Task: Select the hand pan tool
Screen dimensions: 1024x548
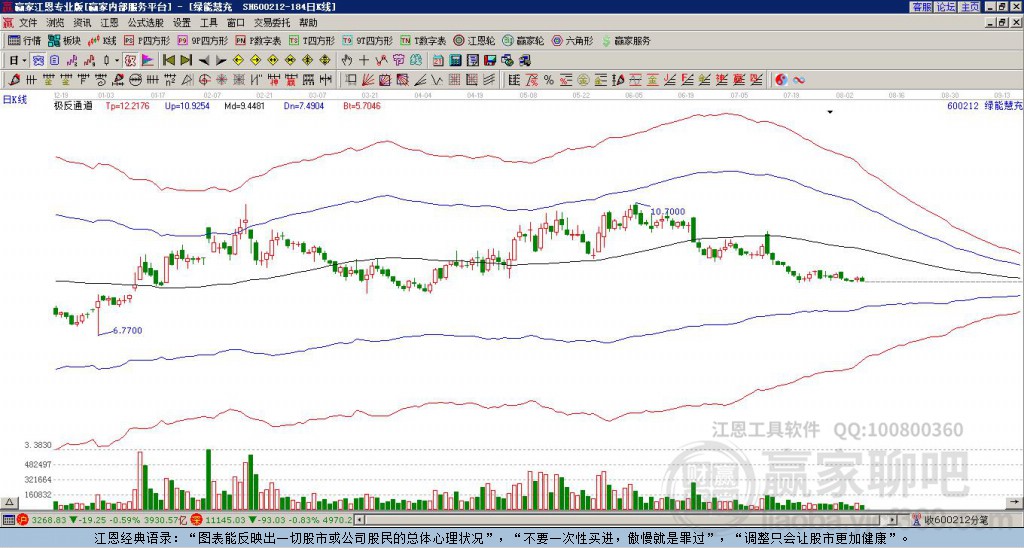Action: tap(347, 61)
